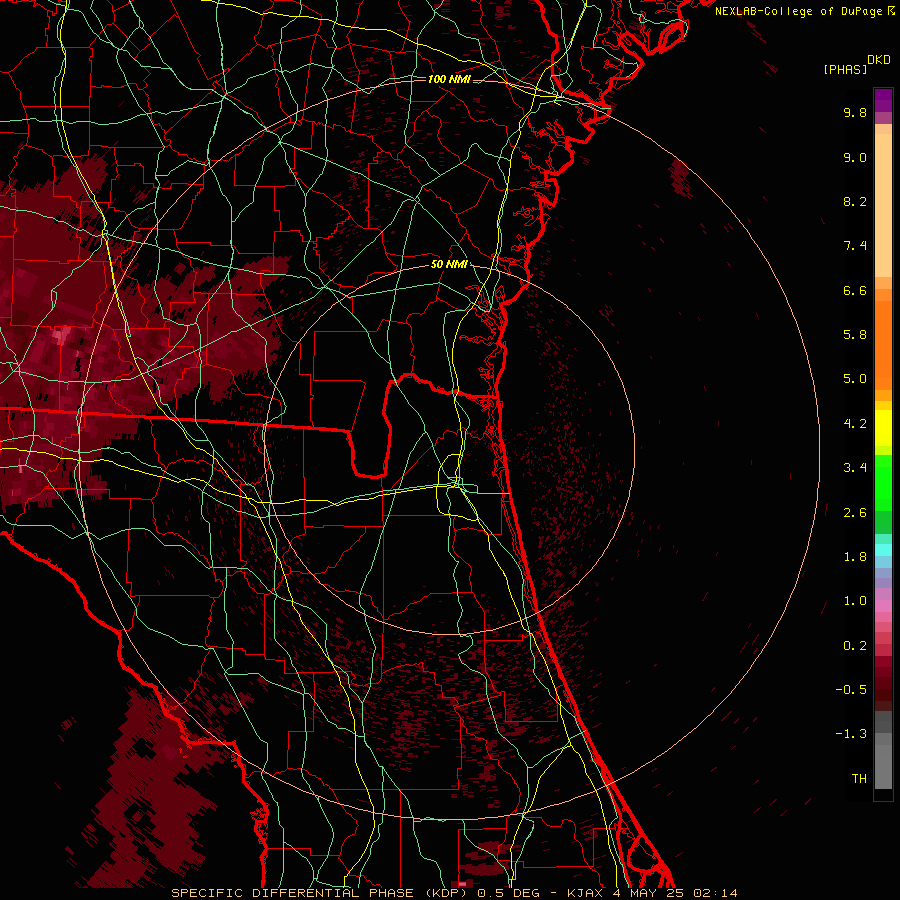Click the TH threshold label
The image size is (900, 900).
(859, 779)
